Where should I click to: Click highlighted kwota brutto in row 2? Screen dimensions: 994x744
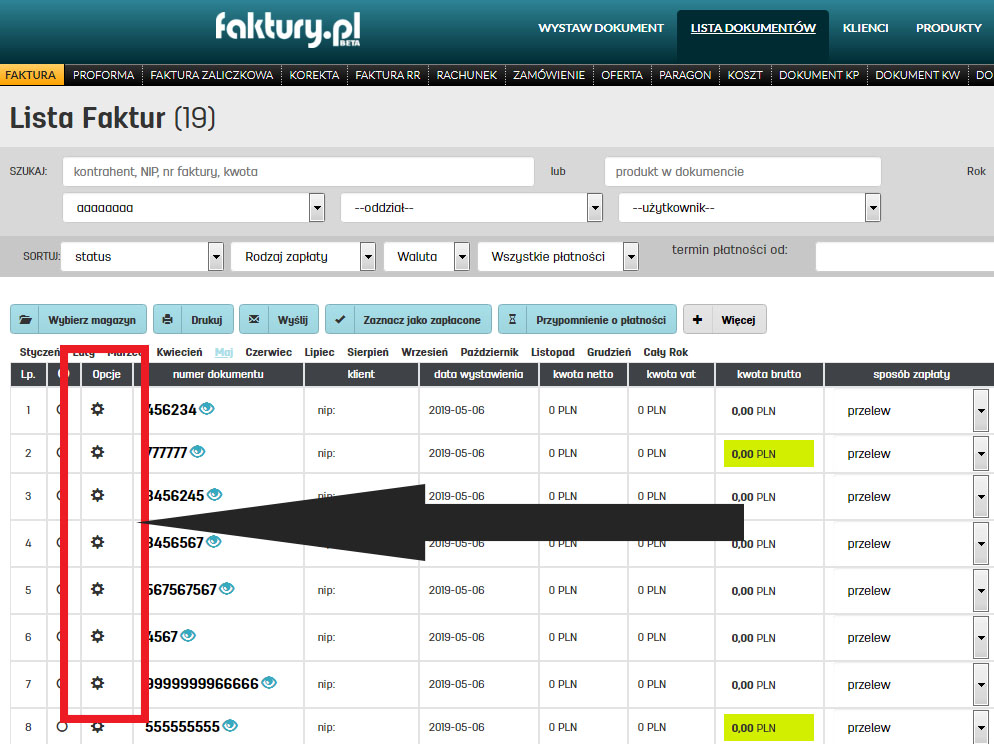768,454
